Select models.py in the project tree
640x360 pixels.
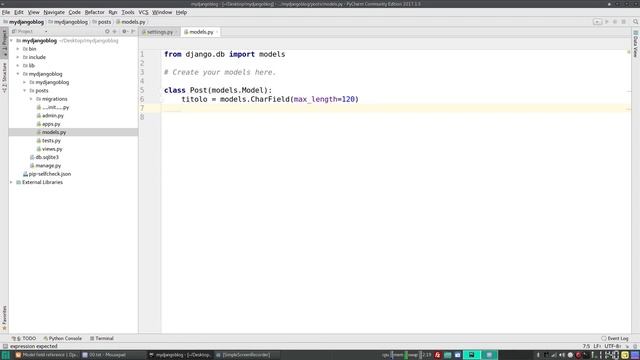point(51,132)
